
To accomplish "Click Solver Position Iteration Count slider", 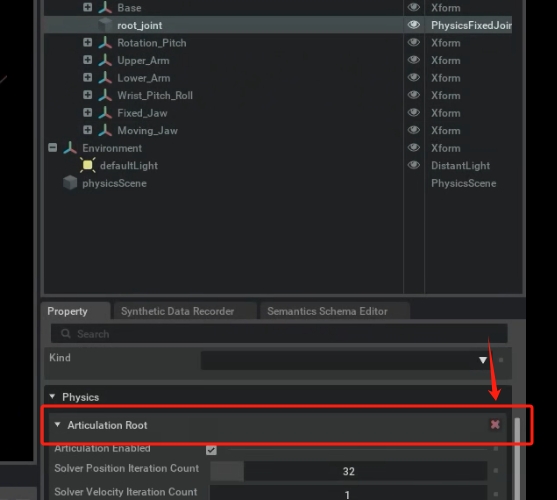I will (348, 471).
